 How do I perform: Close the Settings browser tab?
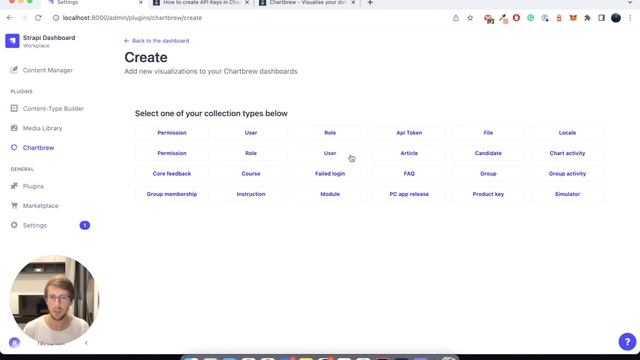[141, 2]
